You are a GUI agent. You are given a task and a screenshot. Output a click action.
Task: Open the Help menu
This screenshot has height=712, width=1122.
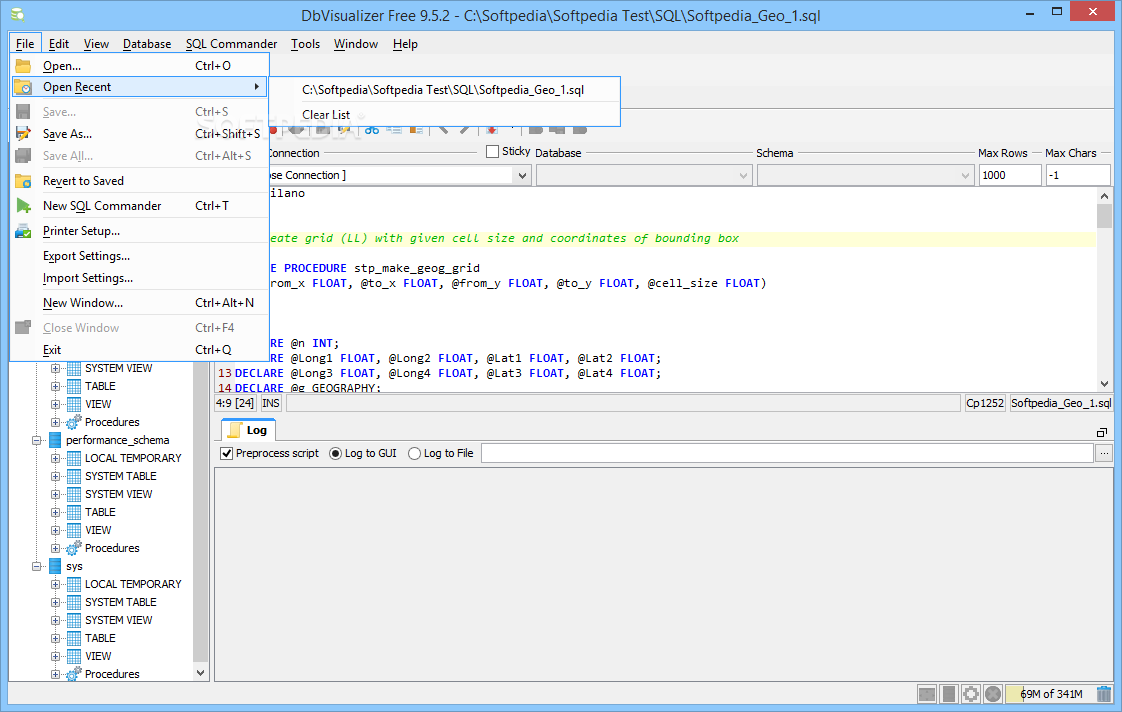click(x=405, y=44)
